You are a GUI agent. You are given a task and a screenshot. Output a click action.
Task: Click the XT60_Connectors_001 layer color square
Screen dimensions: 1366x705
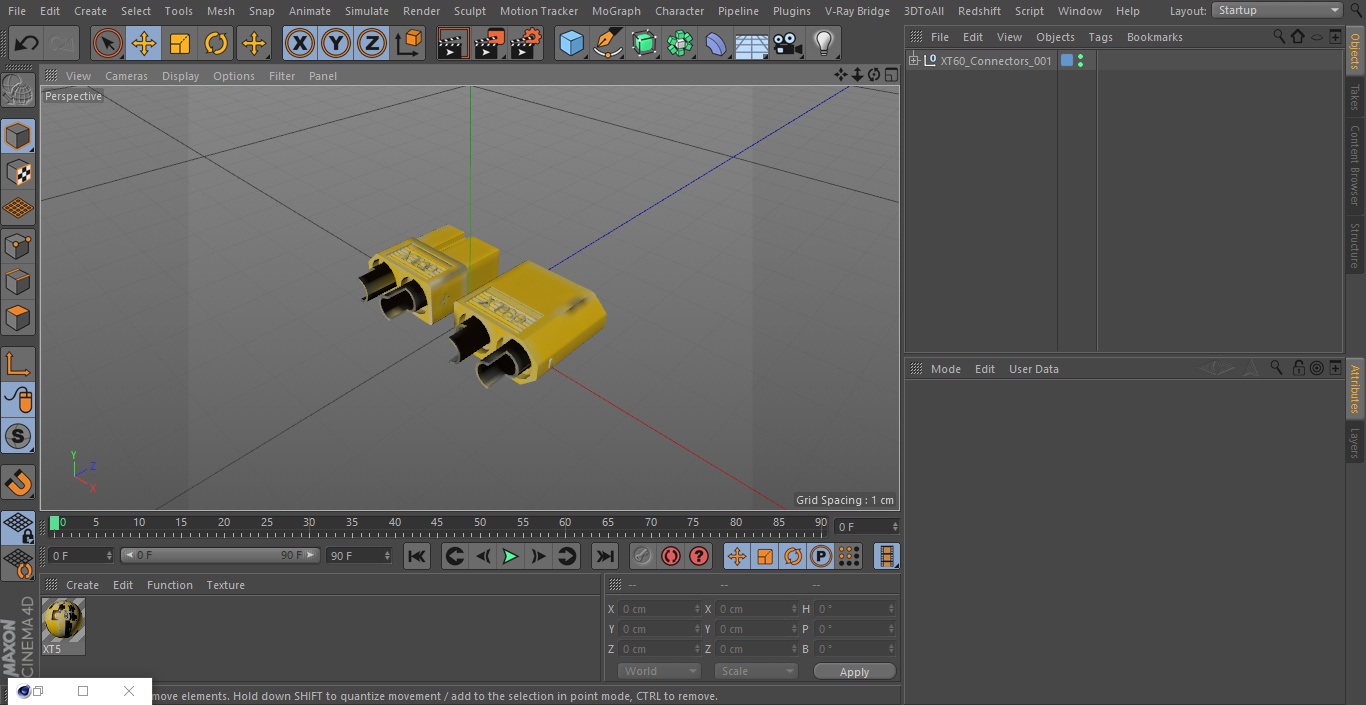tap(1067, 61)
